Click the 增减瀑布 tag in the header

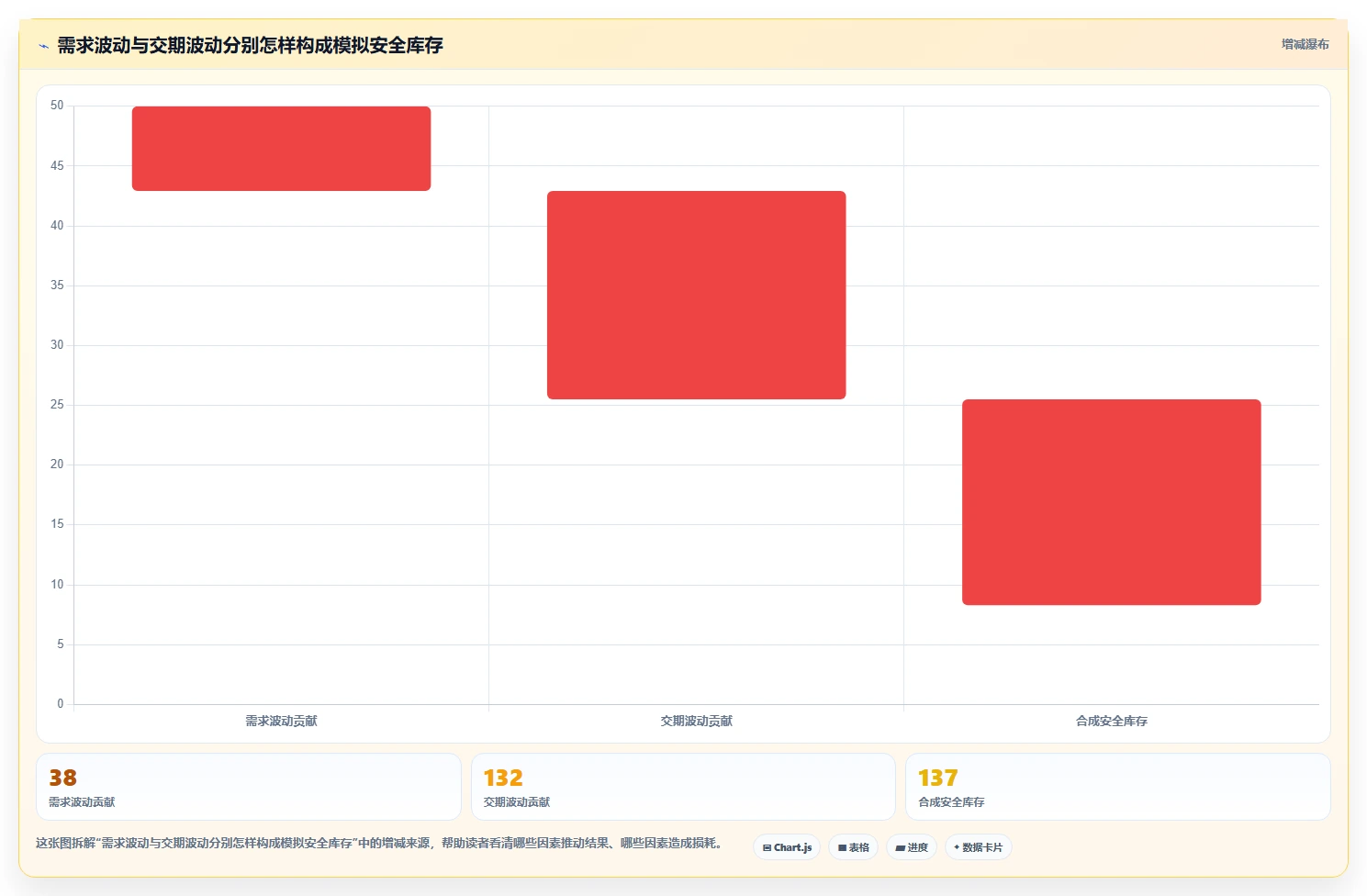tap(1305, 44)
